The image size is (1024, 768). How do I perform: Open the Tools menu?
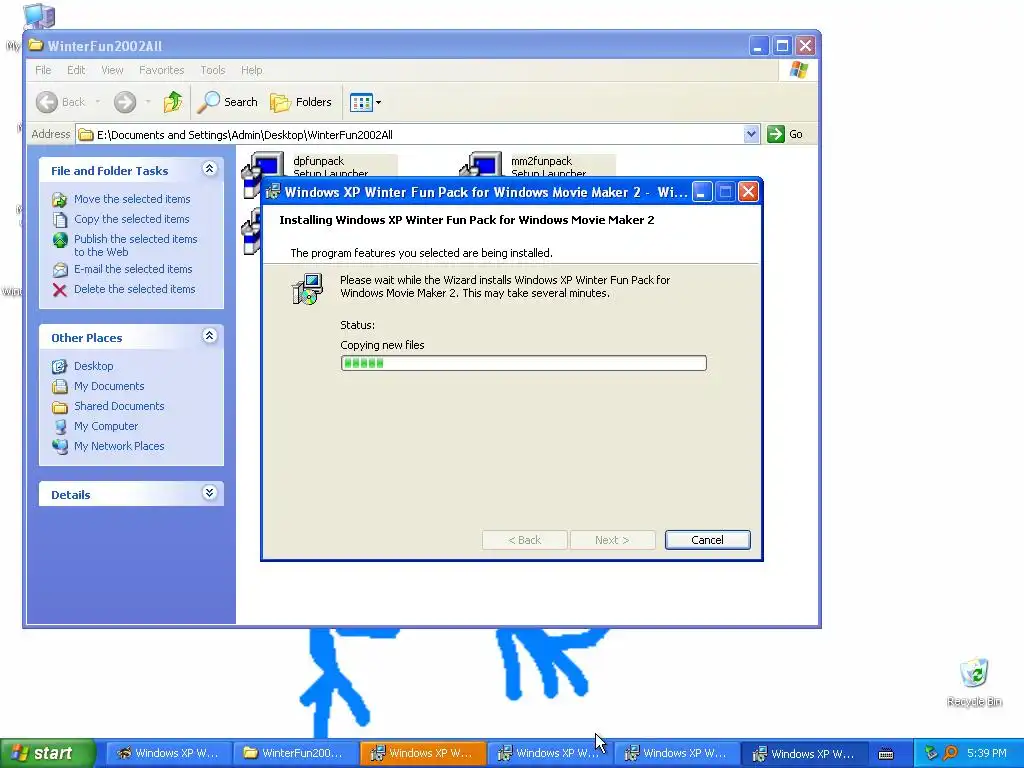pyautogui.click(x=213, y=70)
